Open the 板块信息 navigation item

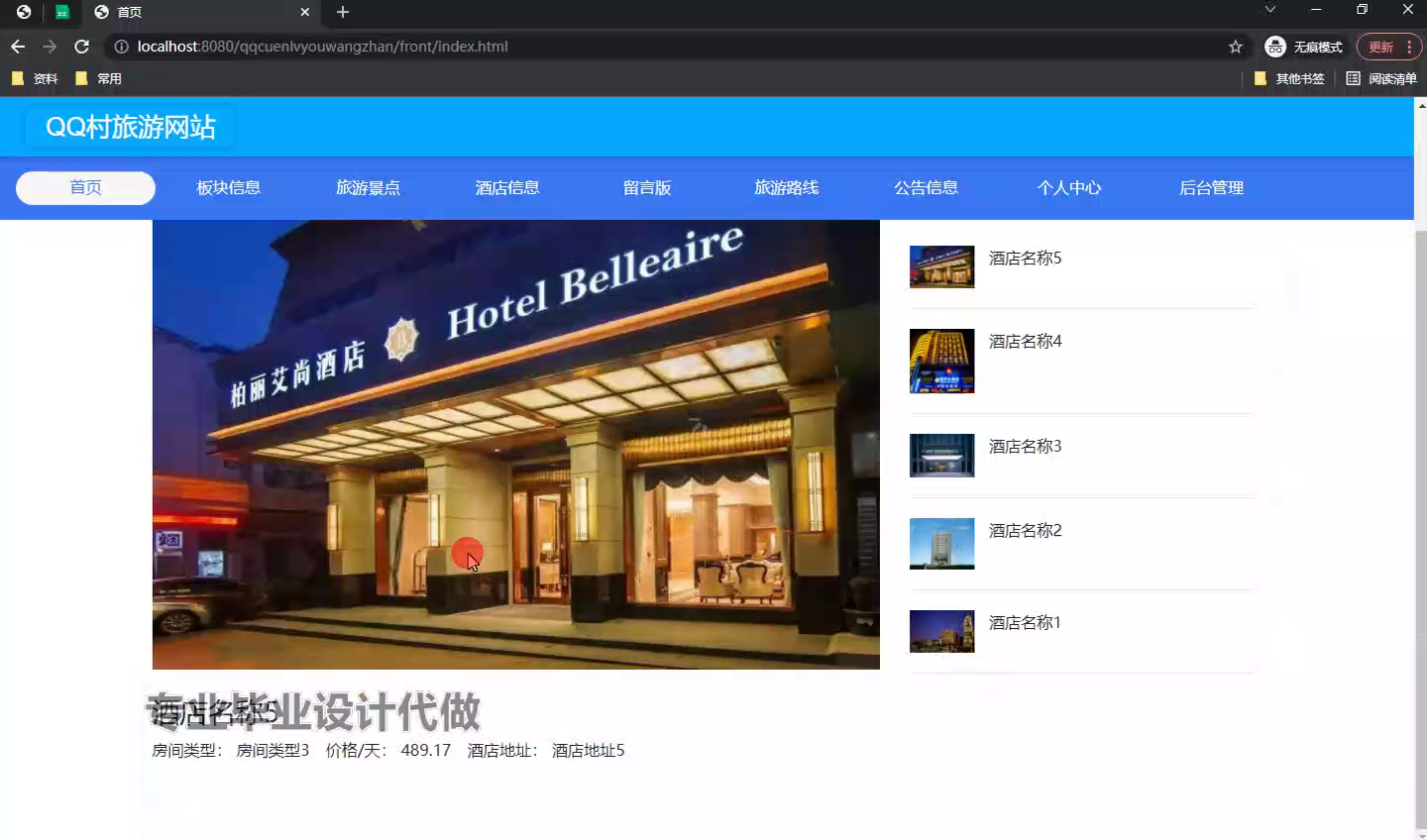coord(229,188)
